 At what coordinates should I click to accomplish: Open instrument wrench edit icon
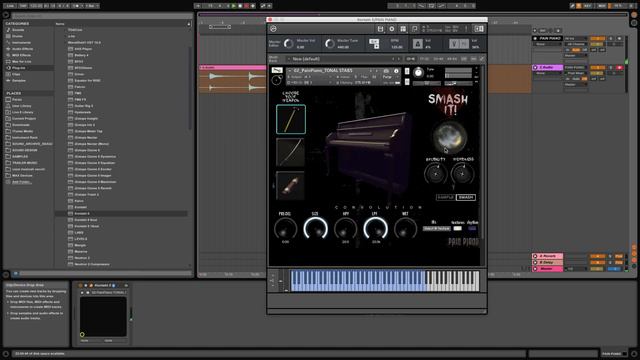[x=277, y=71]
